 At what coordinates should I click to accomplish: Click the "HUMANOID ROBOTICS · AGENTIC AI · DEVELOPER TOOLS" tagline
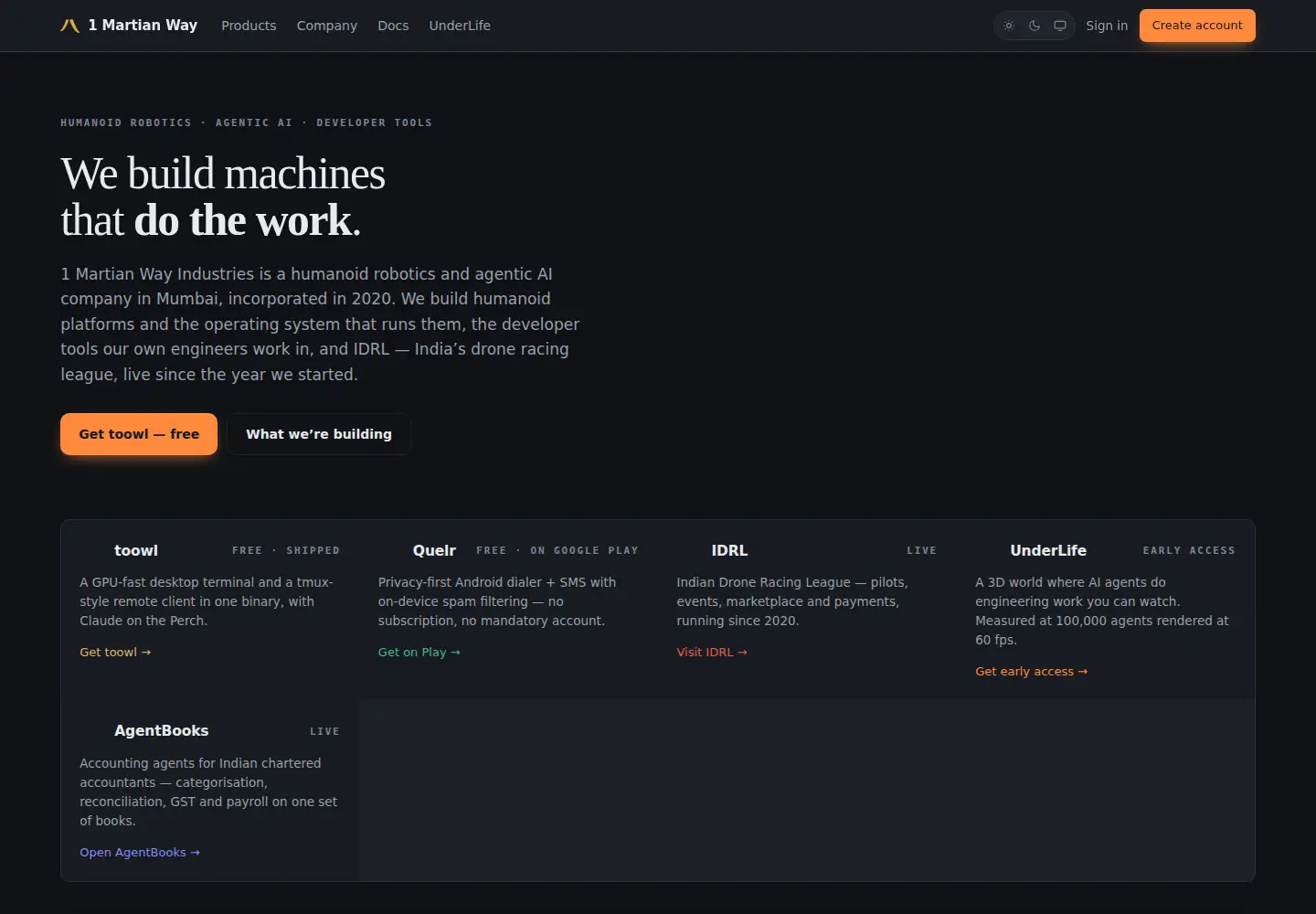tap(247, 122)
